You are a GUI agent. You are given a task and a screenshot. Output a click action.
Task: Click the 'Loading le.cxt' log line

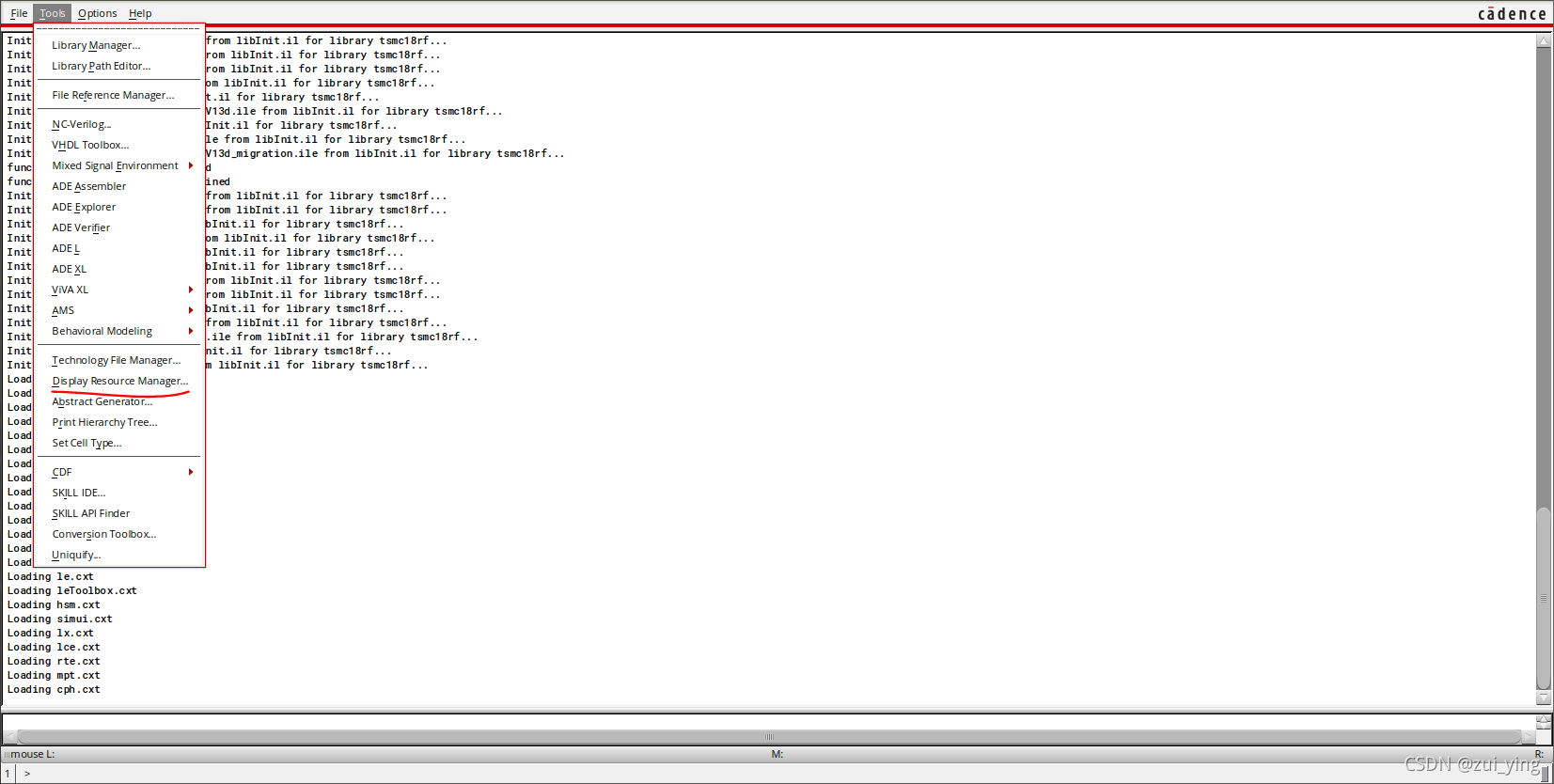pyautogui.click(x=50, y=576)
